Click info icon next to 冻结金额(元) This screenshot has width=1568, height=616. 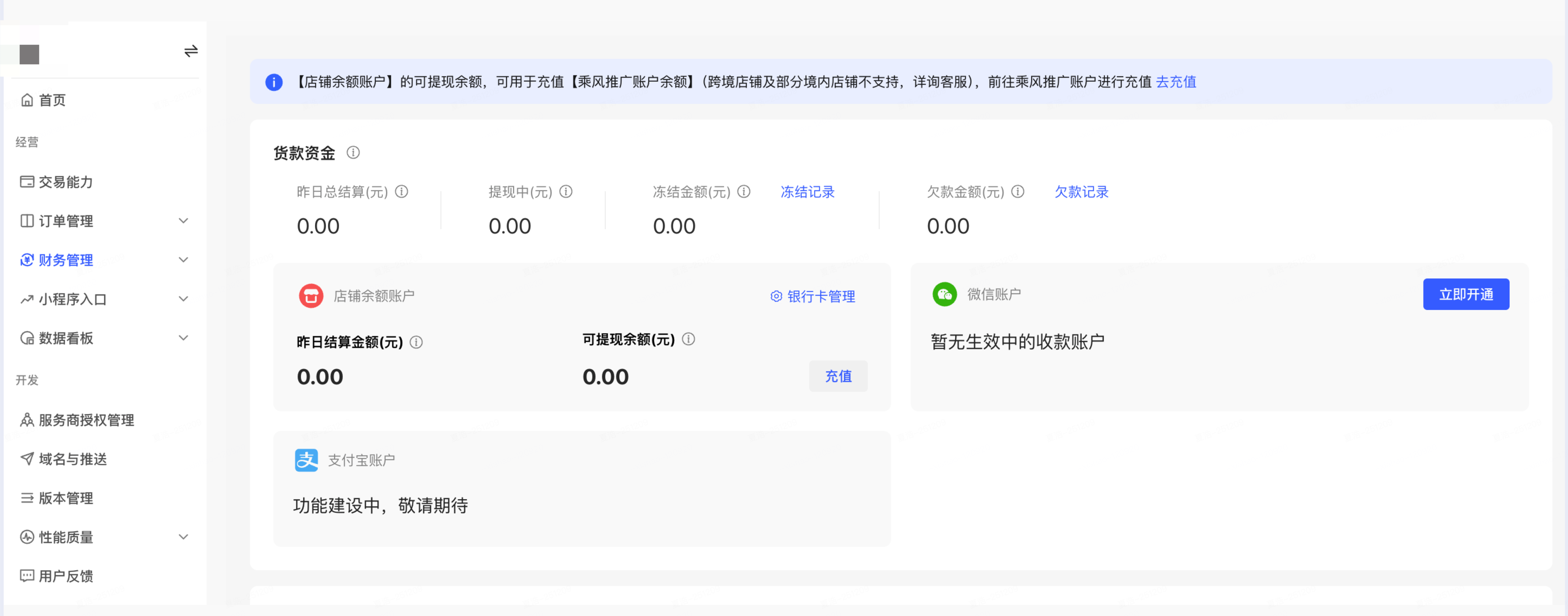tap(744, 192)
